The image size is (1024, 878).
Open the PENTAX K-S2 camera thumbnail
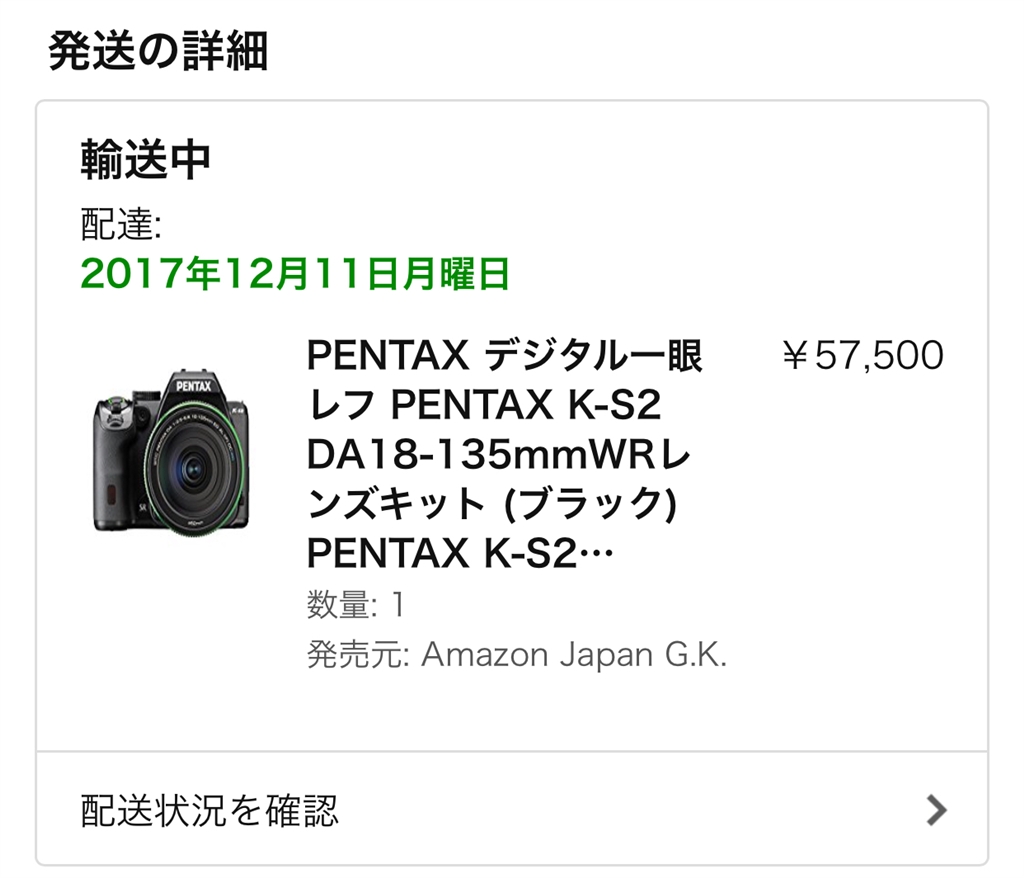(172, 452)
